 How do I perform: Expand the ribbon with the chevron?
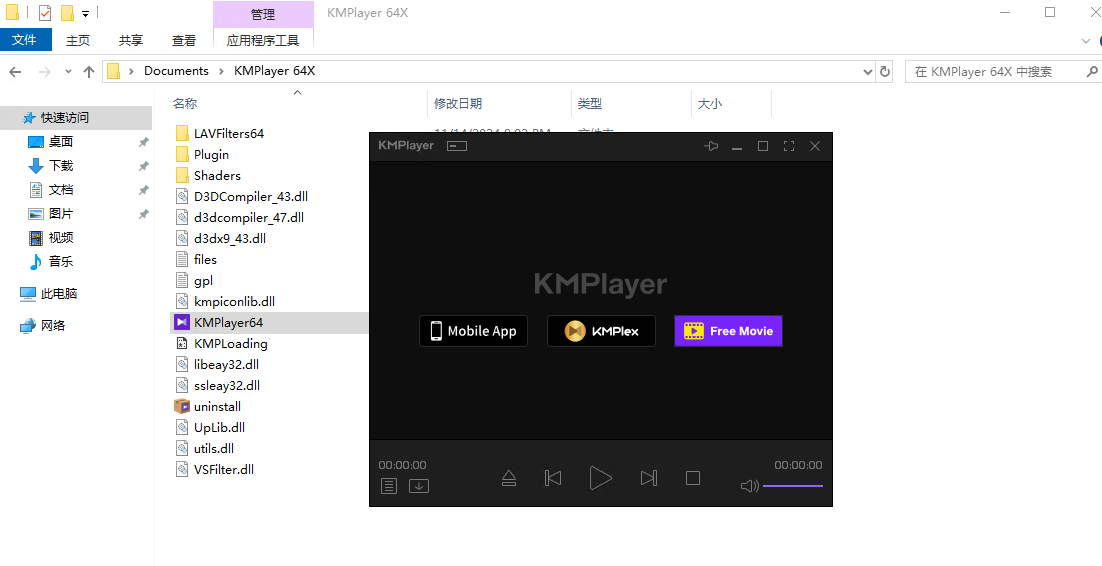[x=1086, y=41]
